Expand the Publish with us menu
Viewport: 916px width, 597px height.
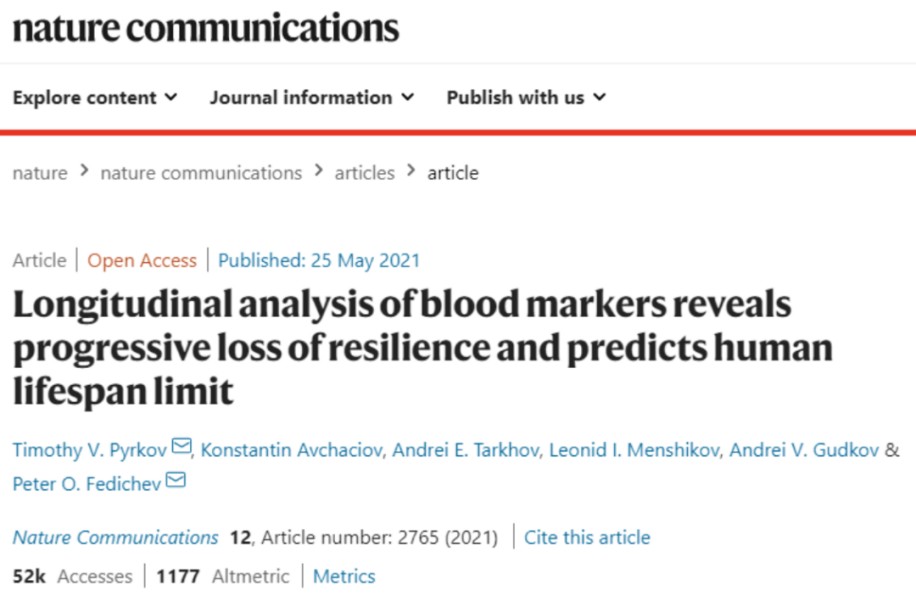pos(526,97)
